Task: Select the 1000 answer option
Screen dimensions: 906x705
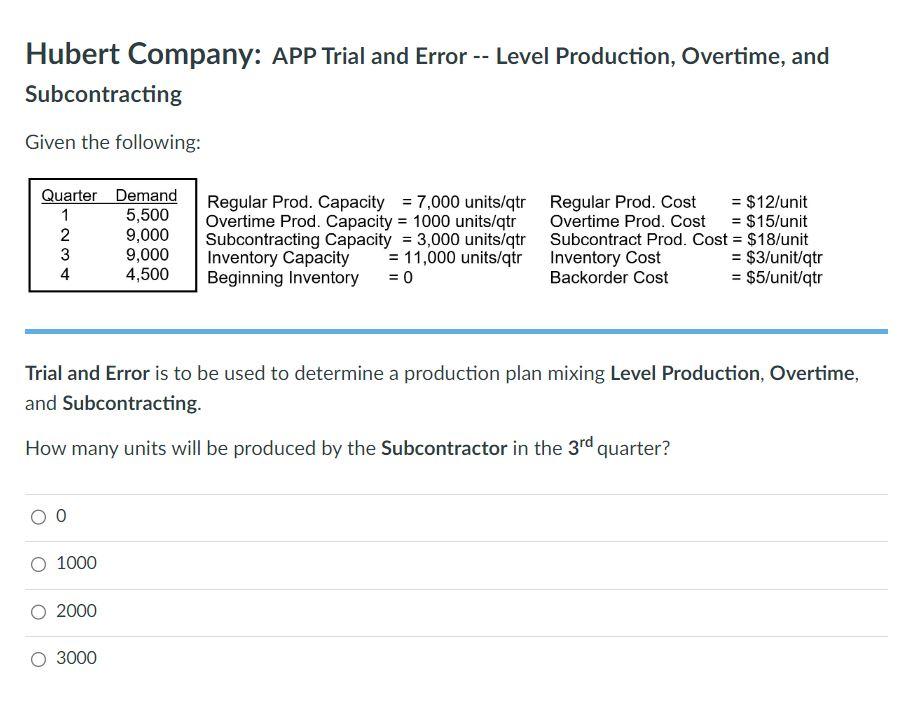Action: pyautogui.click(x=37, y=564)
